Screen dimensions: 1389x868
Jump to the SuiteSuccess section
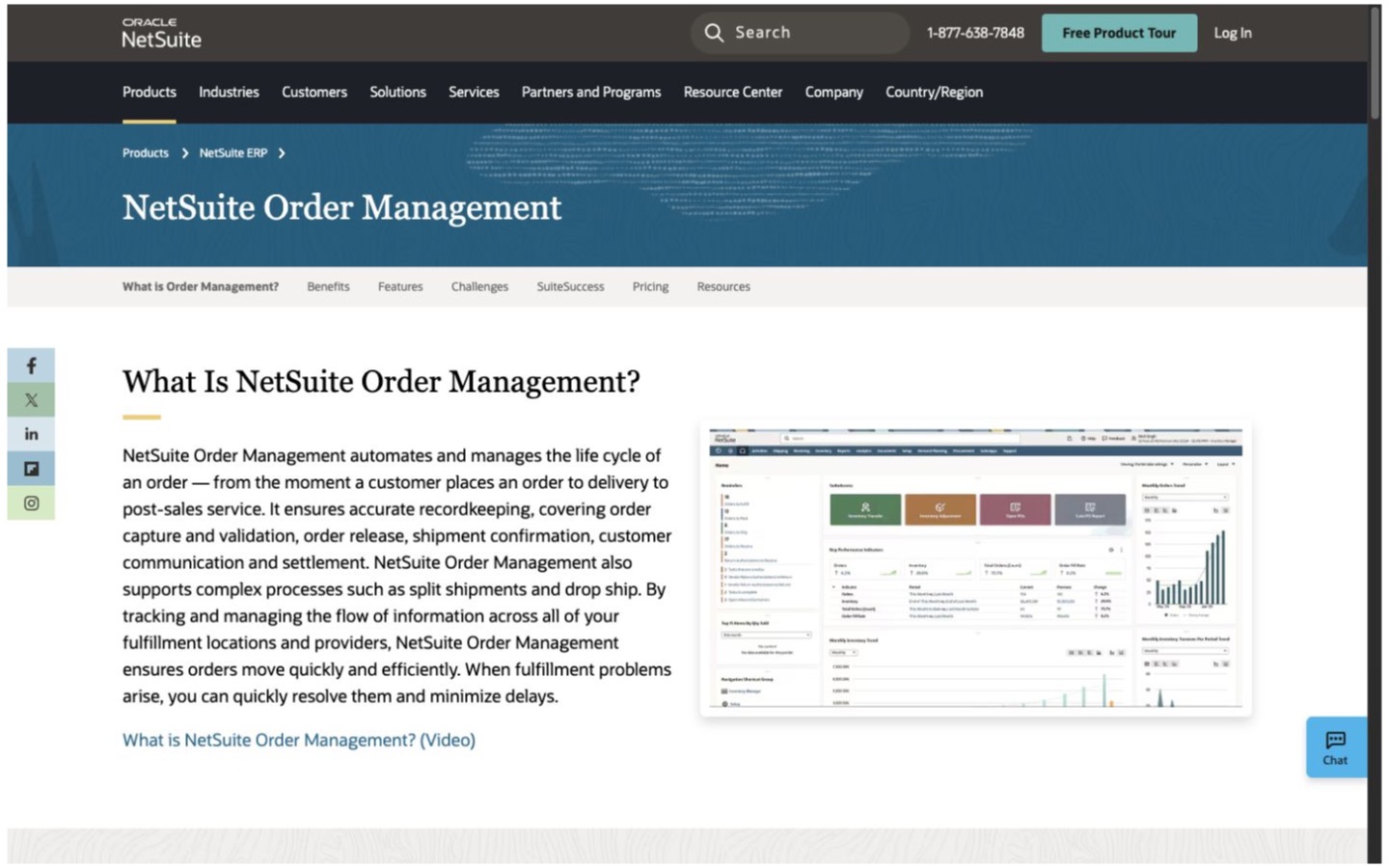pyautogui.click(x=570, y=286)
